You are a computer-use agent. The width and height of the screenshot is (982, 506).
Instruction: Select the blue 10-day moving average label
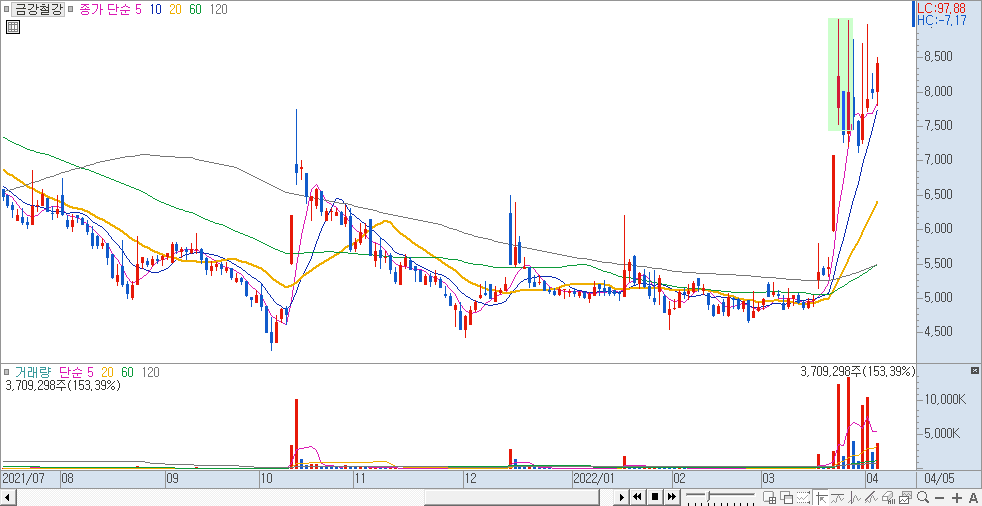coord(157,9)
